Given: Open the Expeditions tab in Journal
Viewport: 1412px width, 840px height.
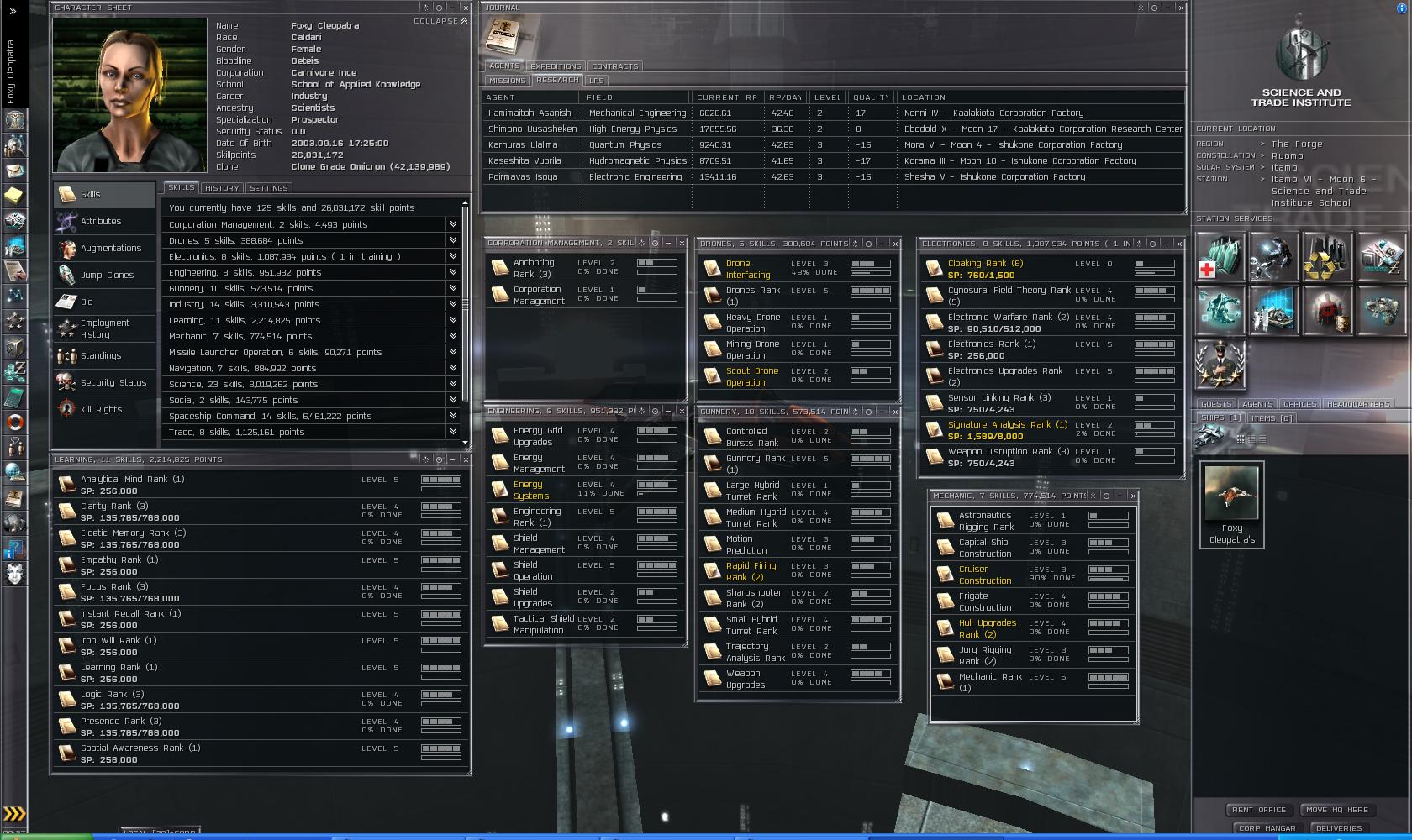Looking at the screenshot, I should [556, 66].
